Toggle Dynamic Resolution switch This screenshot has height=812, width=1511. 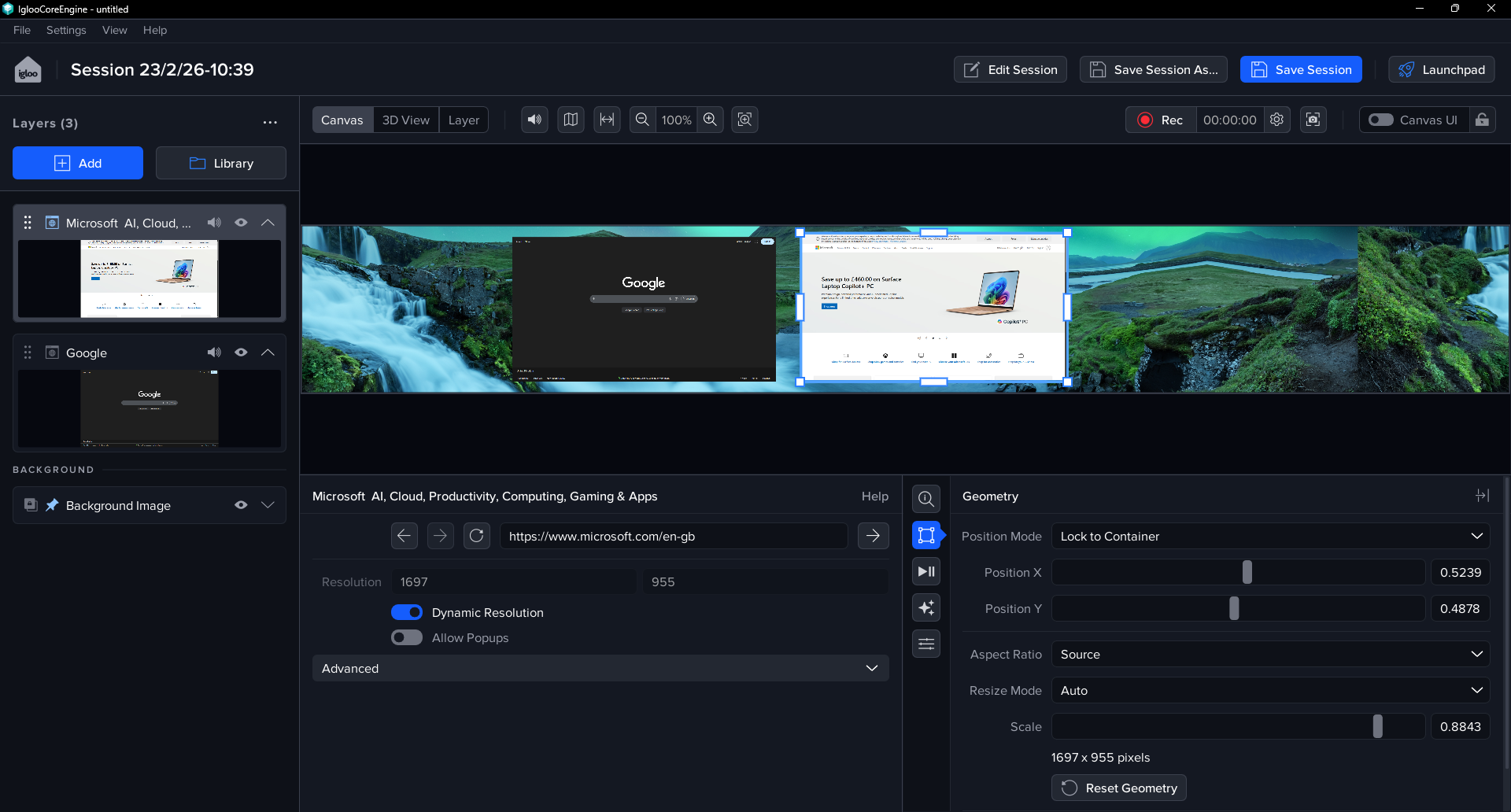pyautogui.click(x=407, y=612)
